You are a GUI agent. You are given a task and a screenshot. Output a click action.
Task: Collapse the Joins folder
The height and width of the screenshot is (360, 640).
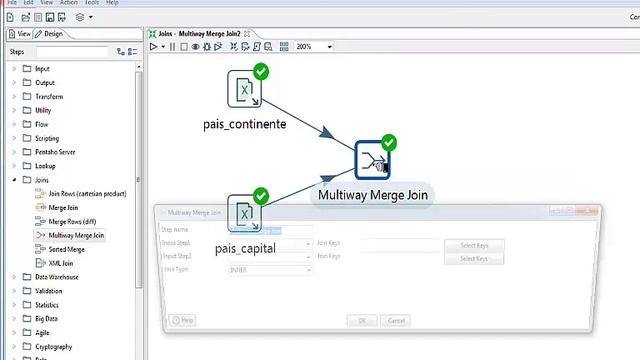click(x=14, y=180)
